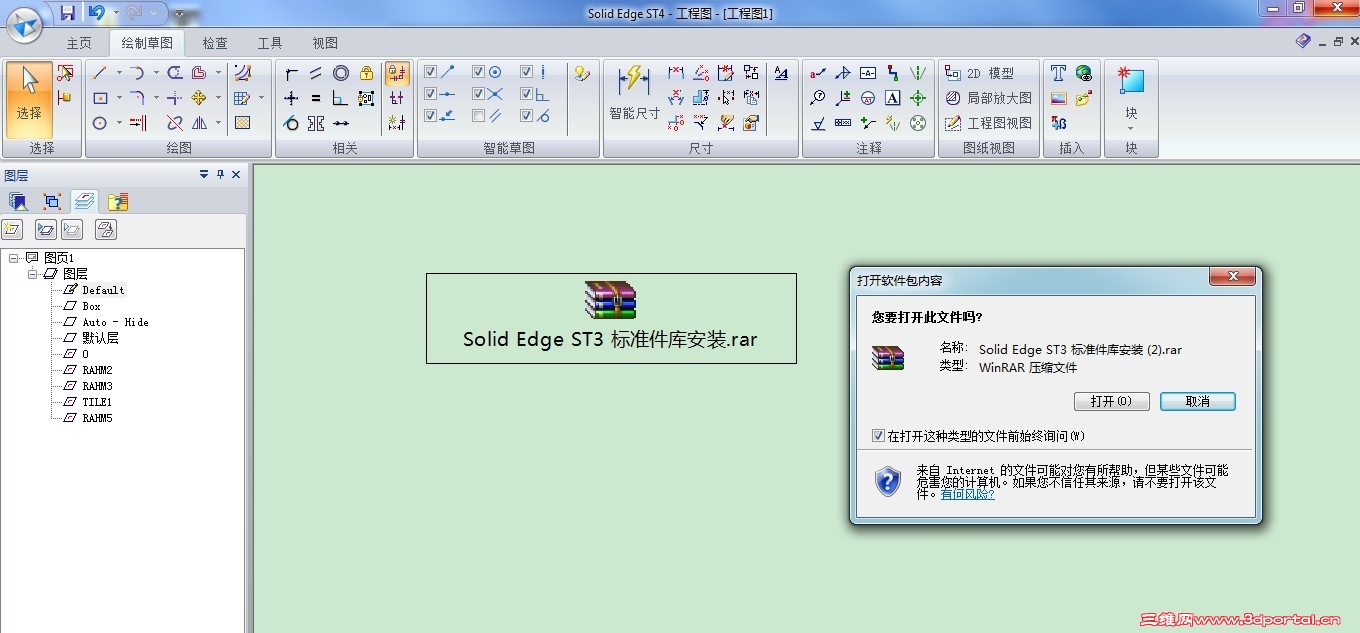Toggle perpendicular IntelliSketch checkbox
This screenshot has width=1360, height=633.
[x=526, y=94]
